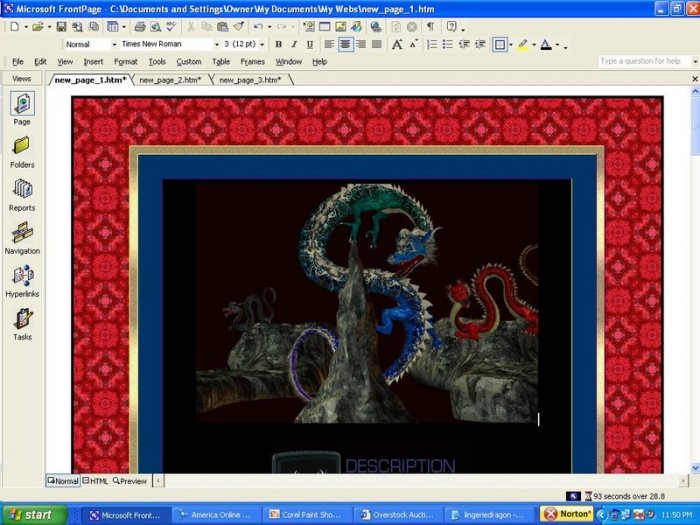
Task: Open Hyperlinks view in Views bar
Action: pos(22,281)
